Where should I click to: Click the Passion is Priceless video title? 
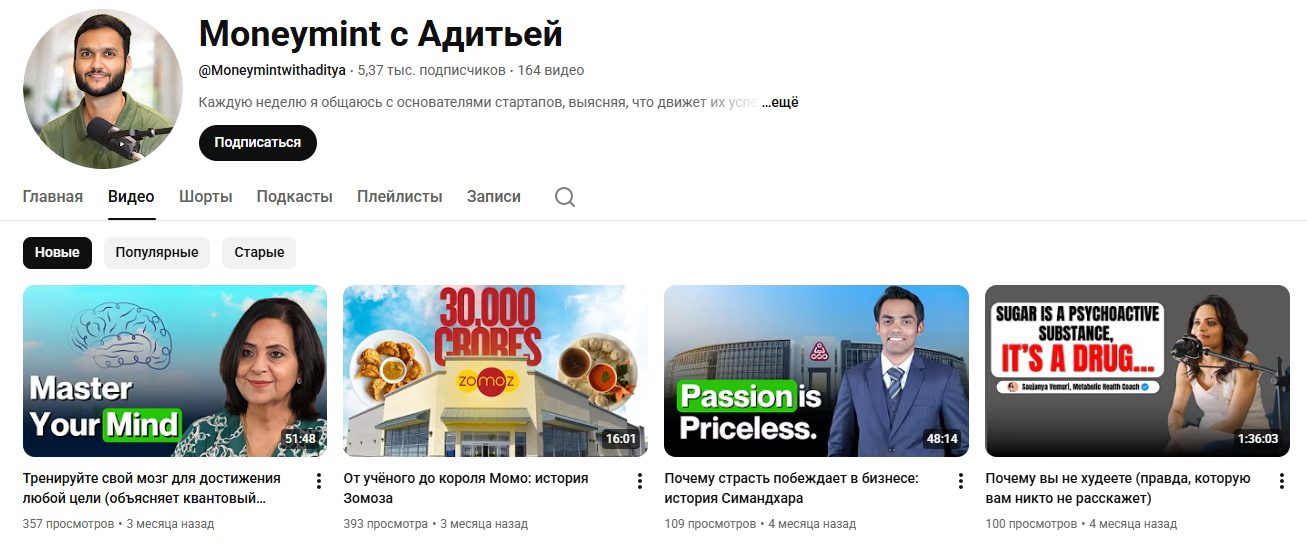point(792,488)
